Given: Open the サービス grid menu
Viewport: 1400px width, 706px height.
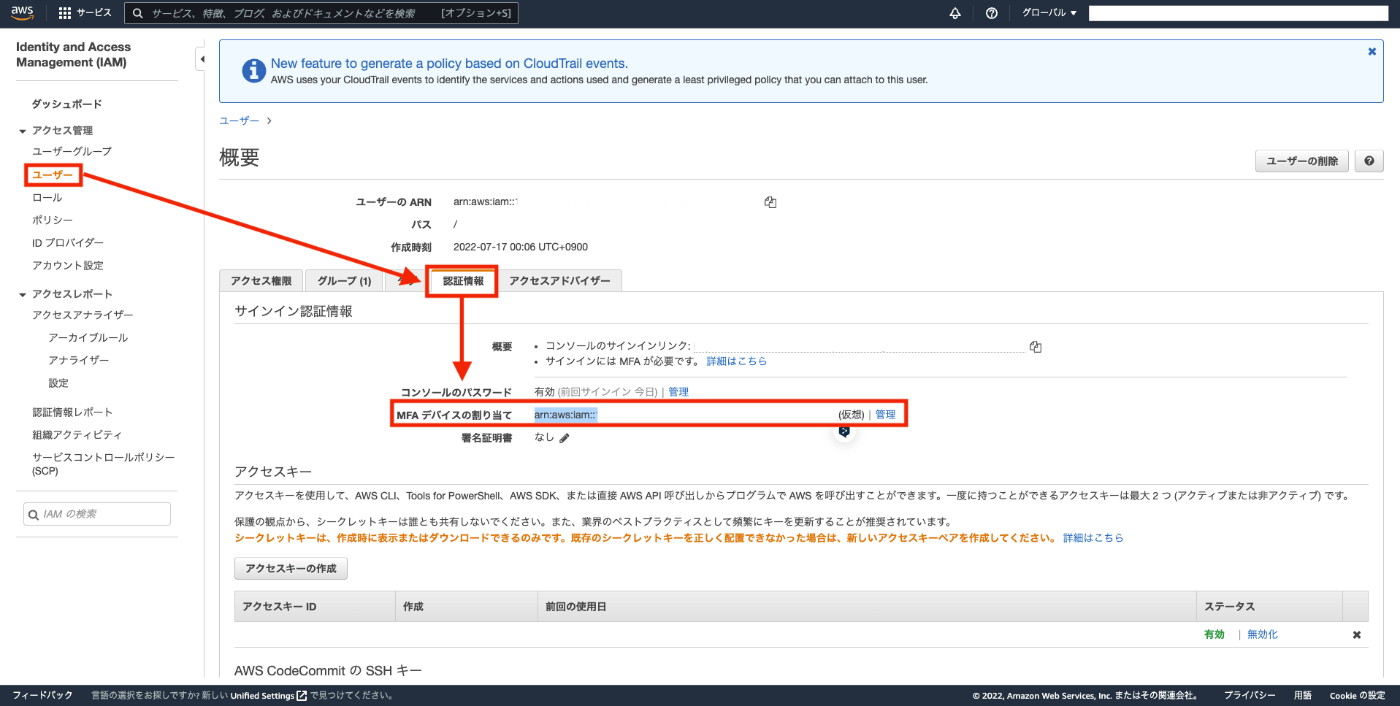Looking at the screenshot, I should tap(85, 13).
